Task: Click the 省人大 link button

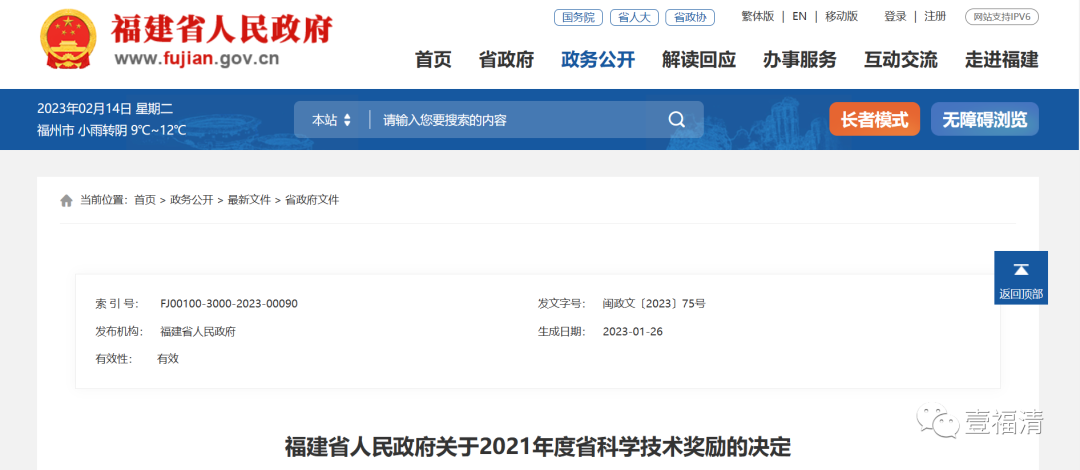Action: tap(634, 18)
